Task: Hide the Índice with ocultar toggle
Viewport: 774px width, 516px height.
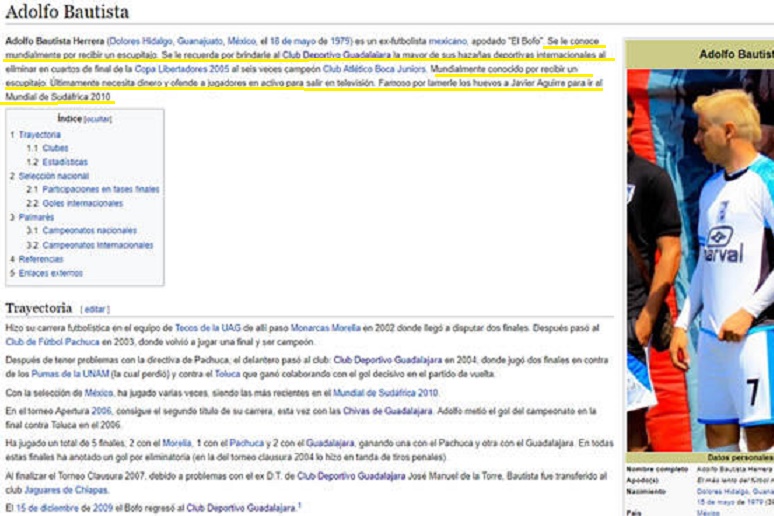Action: click(98, 119)
